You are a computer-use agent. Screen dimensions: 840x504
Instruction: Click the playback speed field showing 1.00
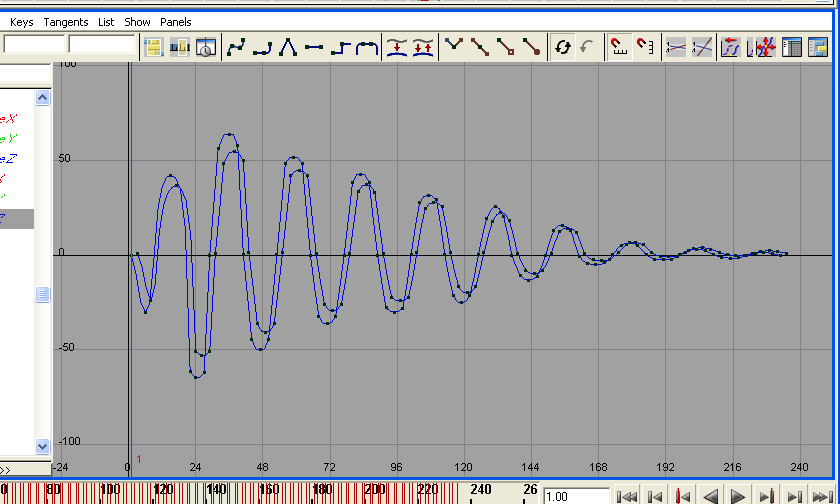[576, 496]
